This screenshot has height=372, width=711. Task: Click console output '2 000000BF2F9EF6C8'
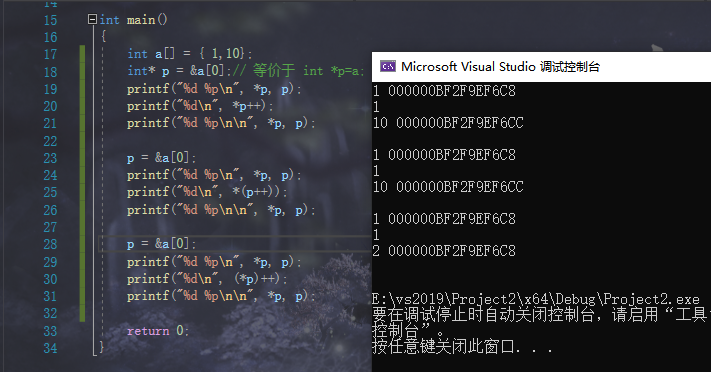(x=444, y=251)
